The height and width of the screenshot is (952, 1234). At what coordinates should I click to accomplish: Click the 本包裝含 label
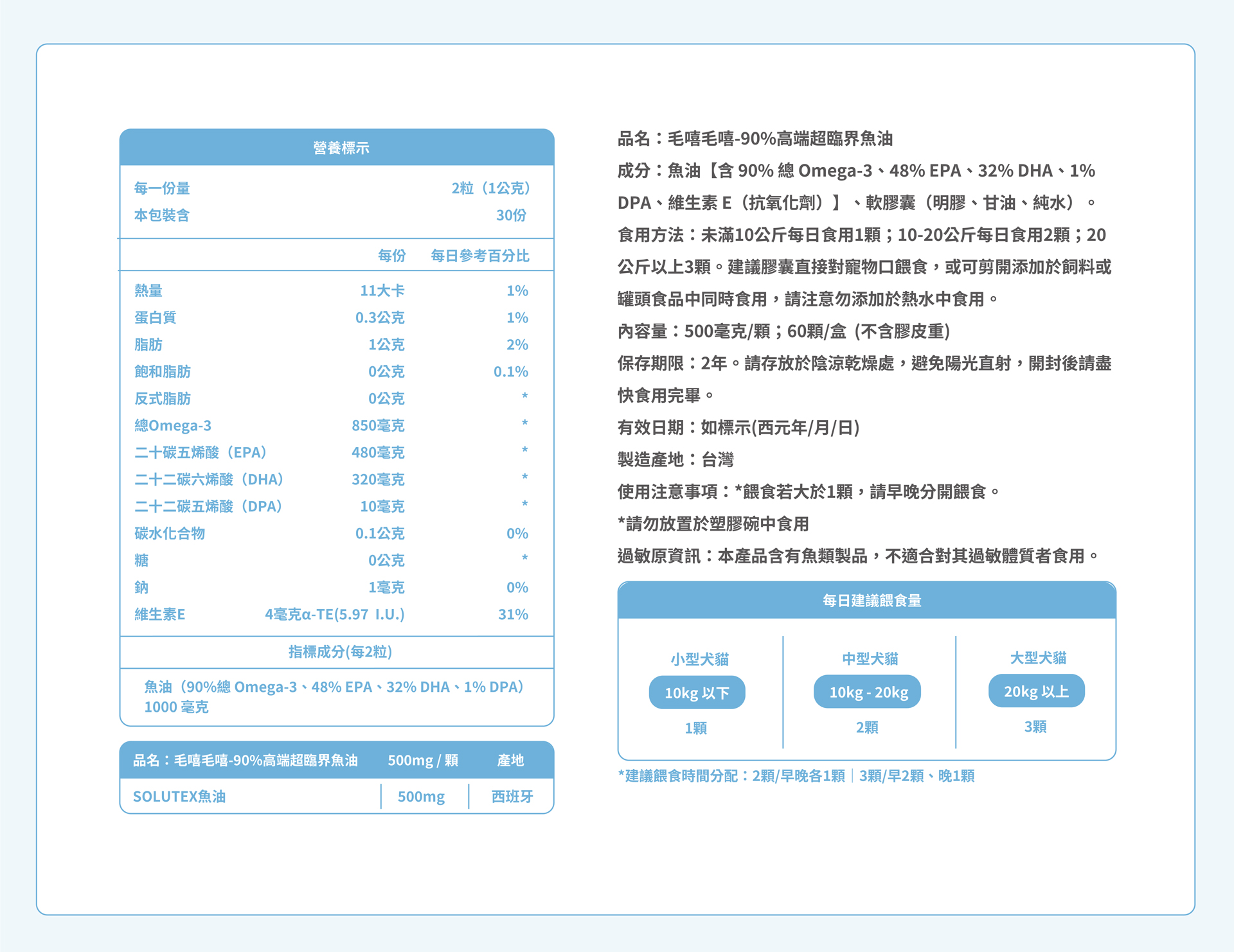pyautogui.click(x=162, y=215)
